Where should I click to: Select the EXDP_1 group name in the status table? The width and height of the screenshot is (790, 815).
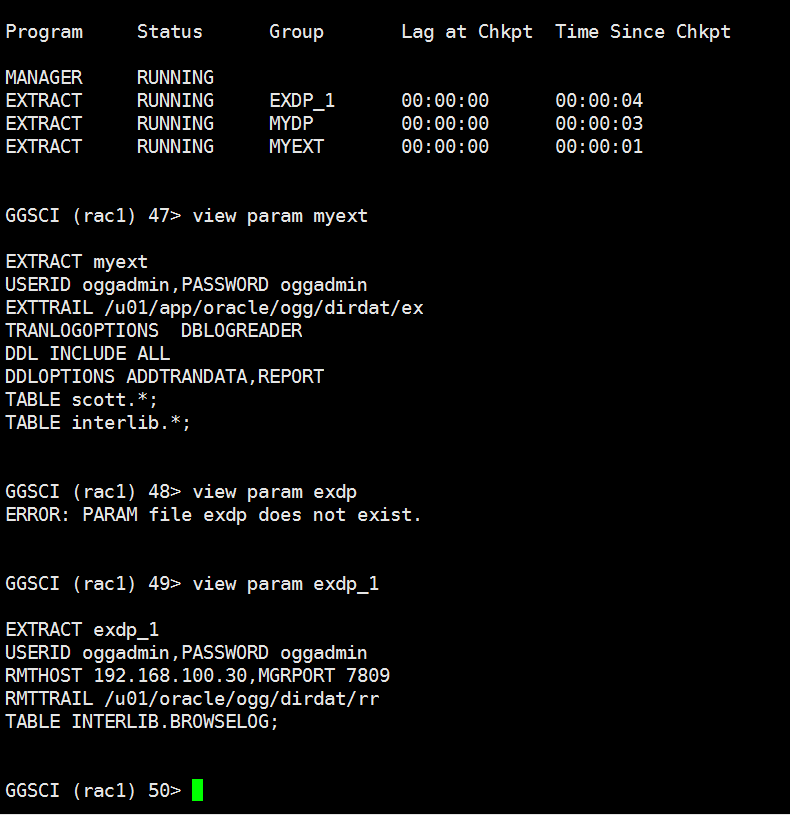[302, 100]
